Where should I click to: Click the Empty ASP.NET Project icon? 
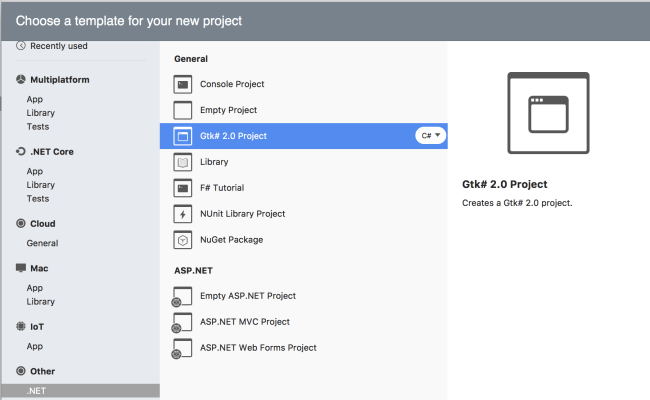click(x=182, y=296)
